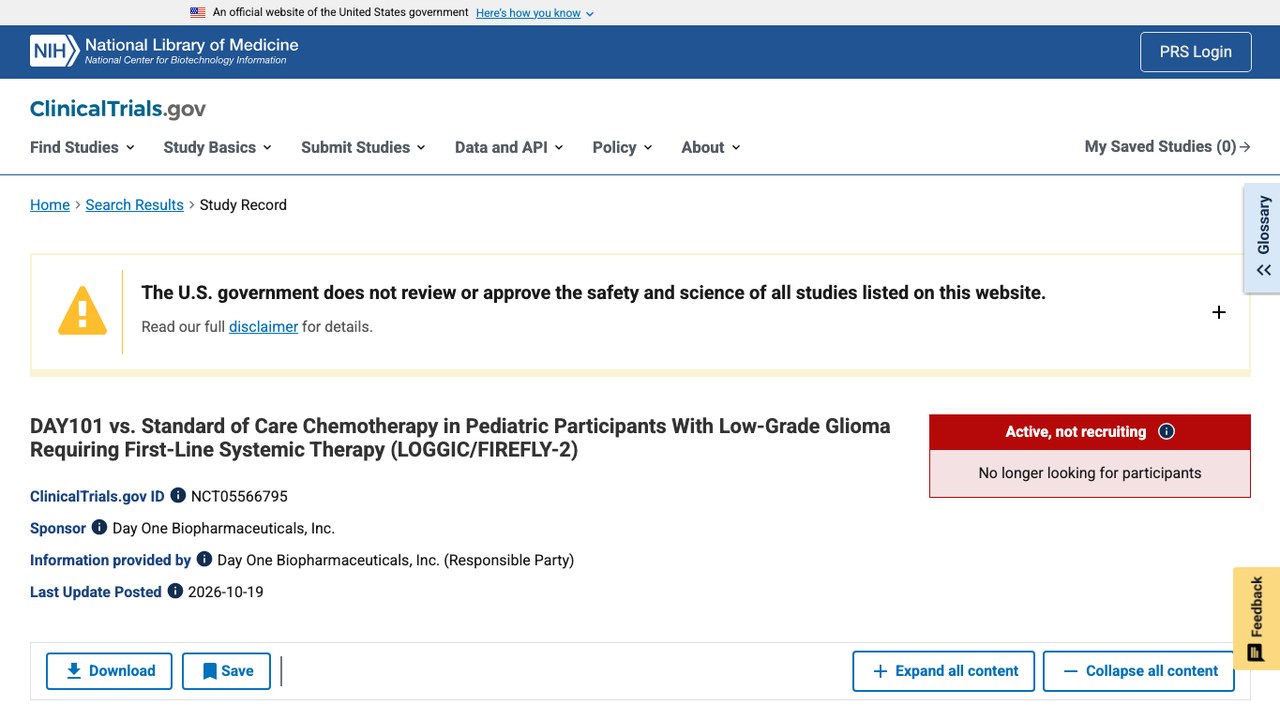Open the Study Basics menu

(218, 147)
